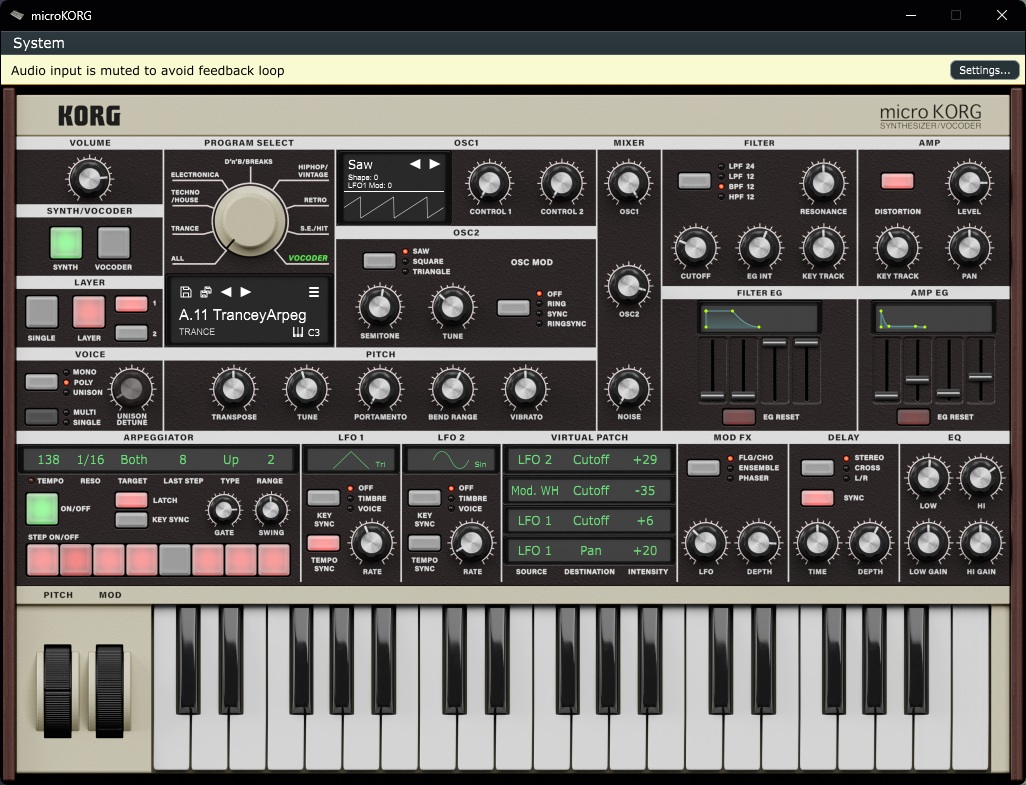Open the Settings... button
The height and width of the screenshot is (785, 1026).
[984, 70]
